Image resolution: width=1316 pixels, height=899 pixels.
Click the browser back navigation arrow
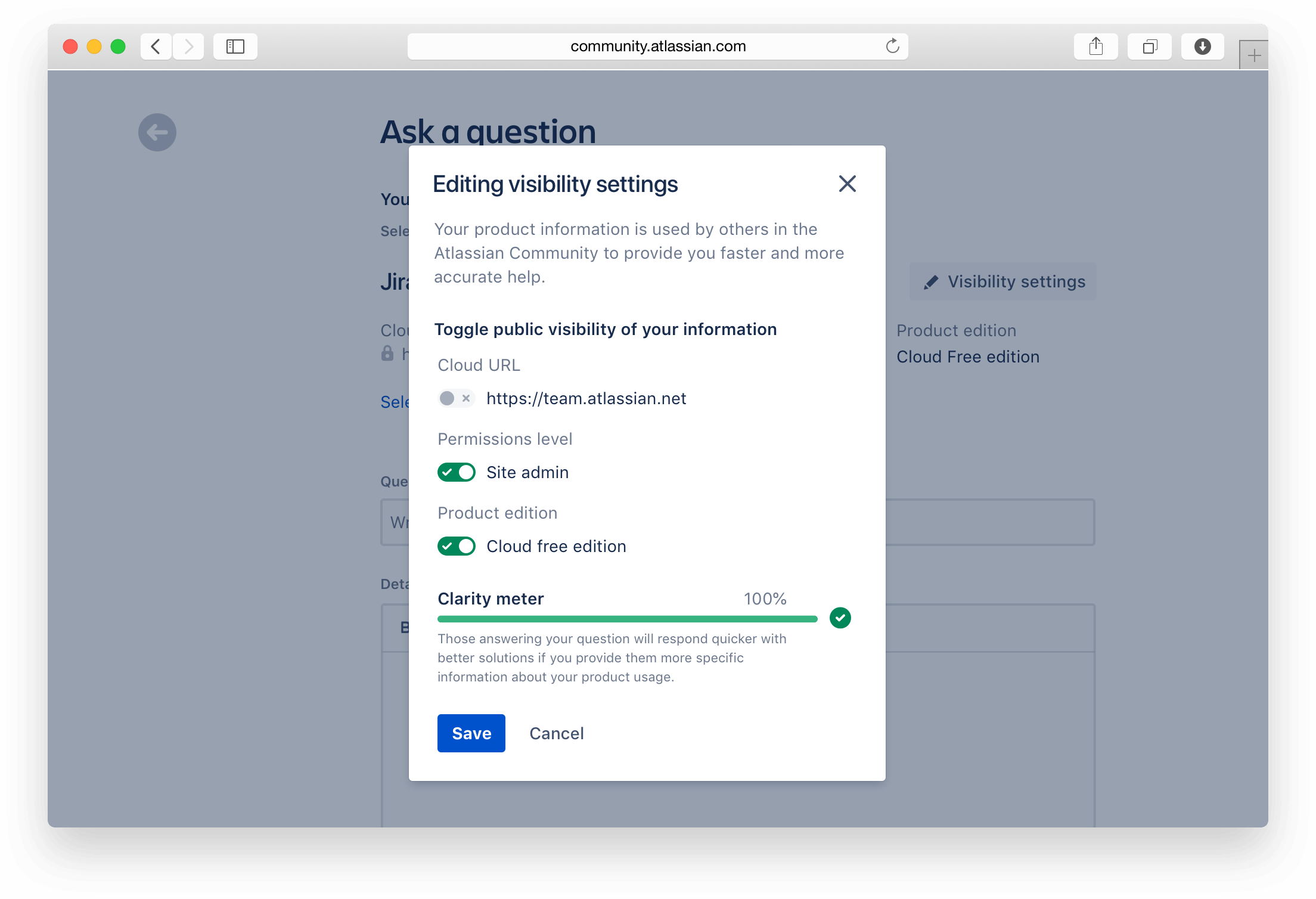[x=156, y=46]
